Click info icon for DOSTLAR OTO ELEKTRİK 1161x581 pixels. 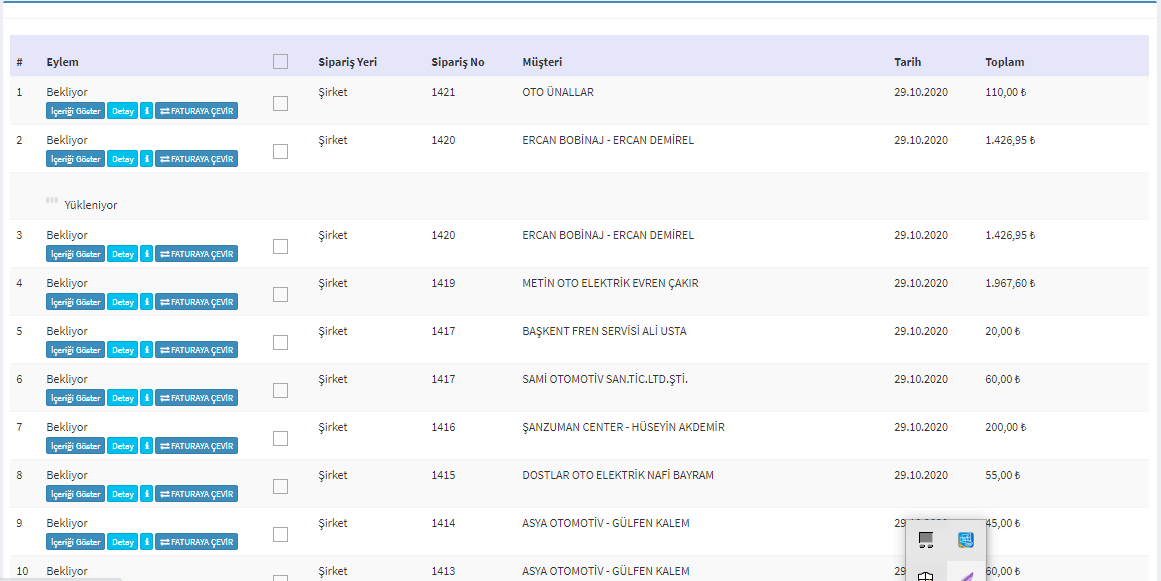pos(146,494)
